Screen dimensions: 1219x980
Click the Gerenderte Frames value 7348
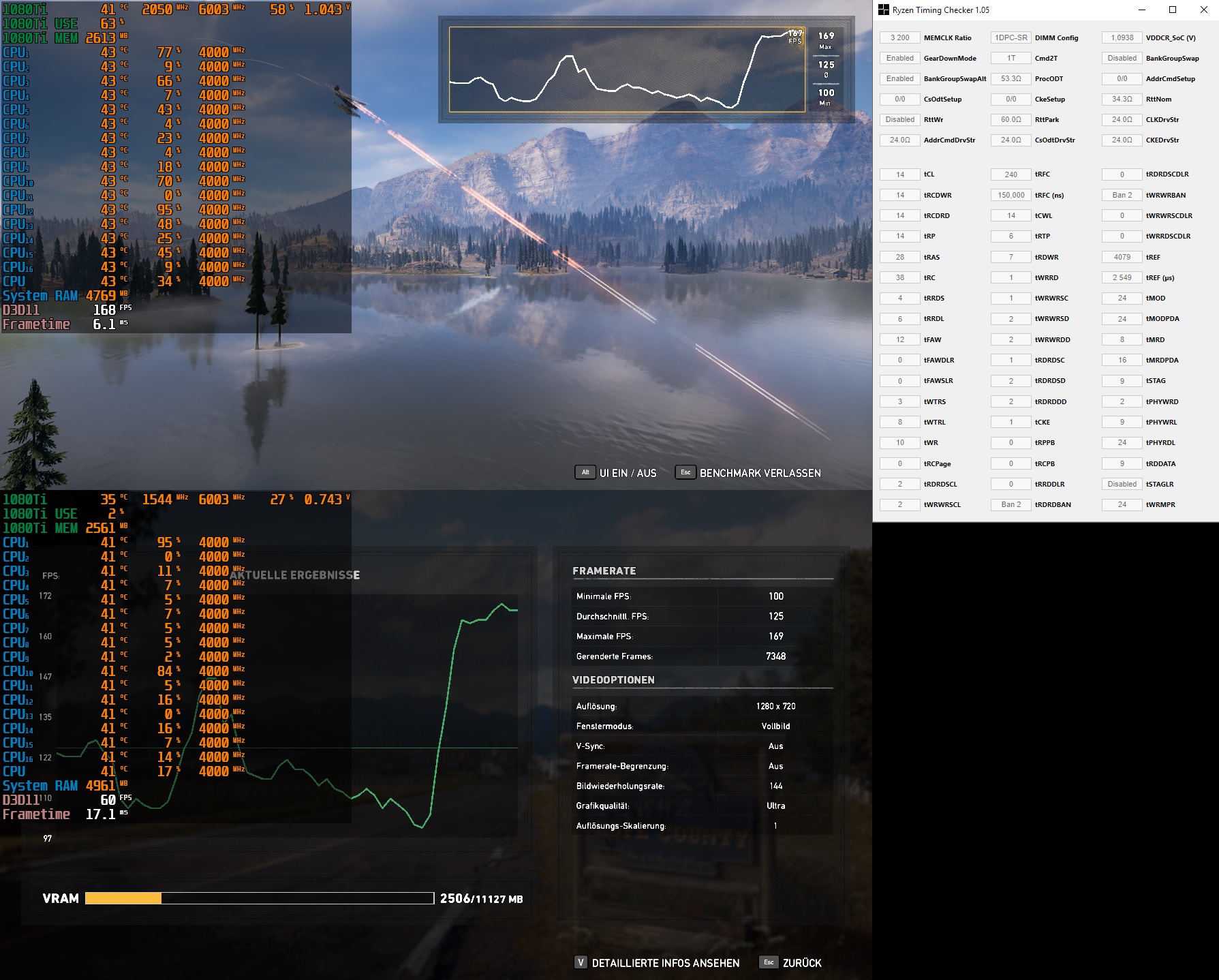click(776, 656)
